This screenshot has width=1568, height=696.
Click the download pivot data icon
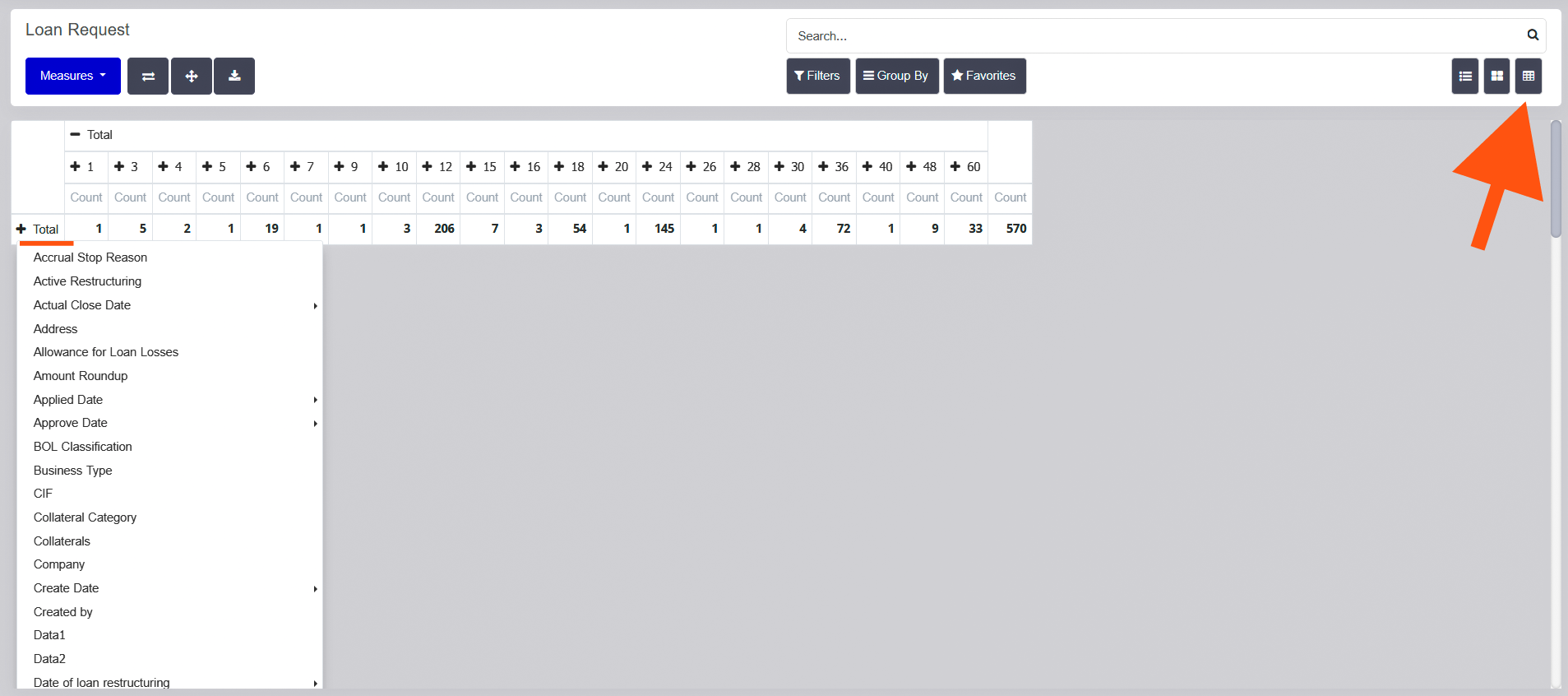[234, 77]
